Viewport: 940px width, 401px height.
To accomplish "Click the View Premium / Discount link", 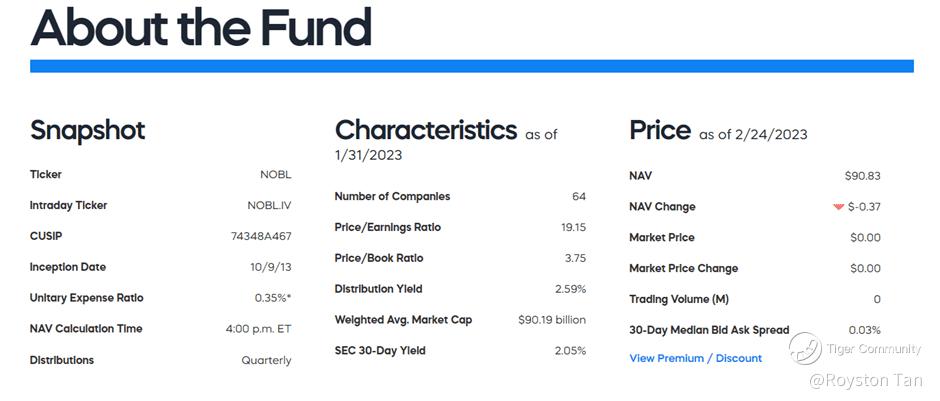I will 695,358.
